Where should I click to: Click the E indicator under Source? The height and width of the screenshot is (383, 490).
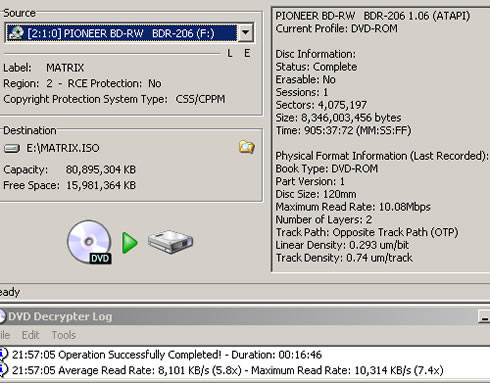tap(247, 53)
